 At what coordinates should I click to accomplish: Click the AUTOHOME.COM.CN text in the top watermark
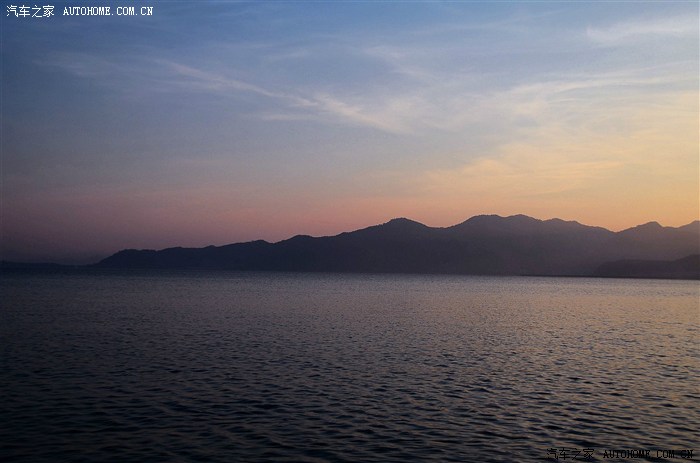108,11
